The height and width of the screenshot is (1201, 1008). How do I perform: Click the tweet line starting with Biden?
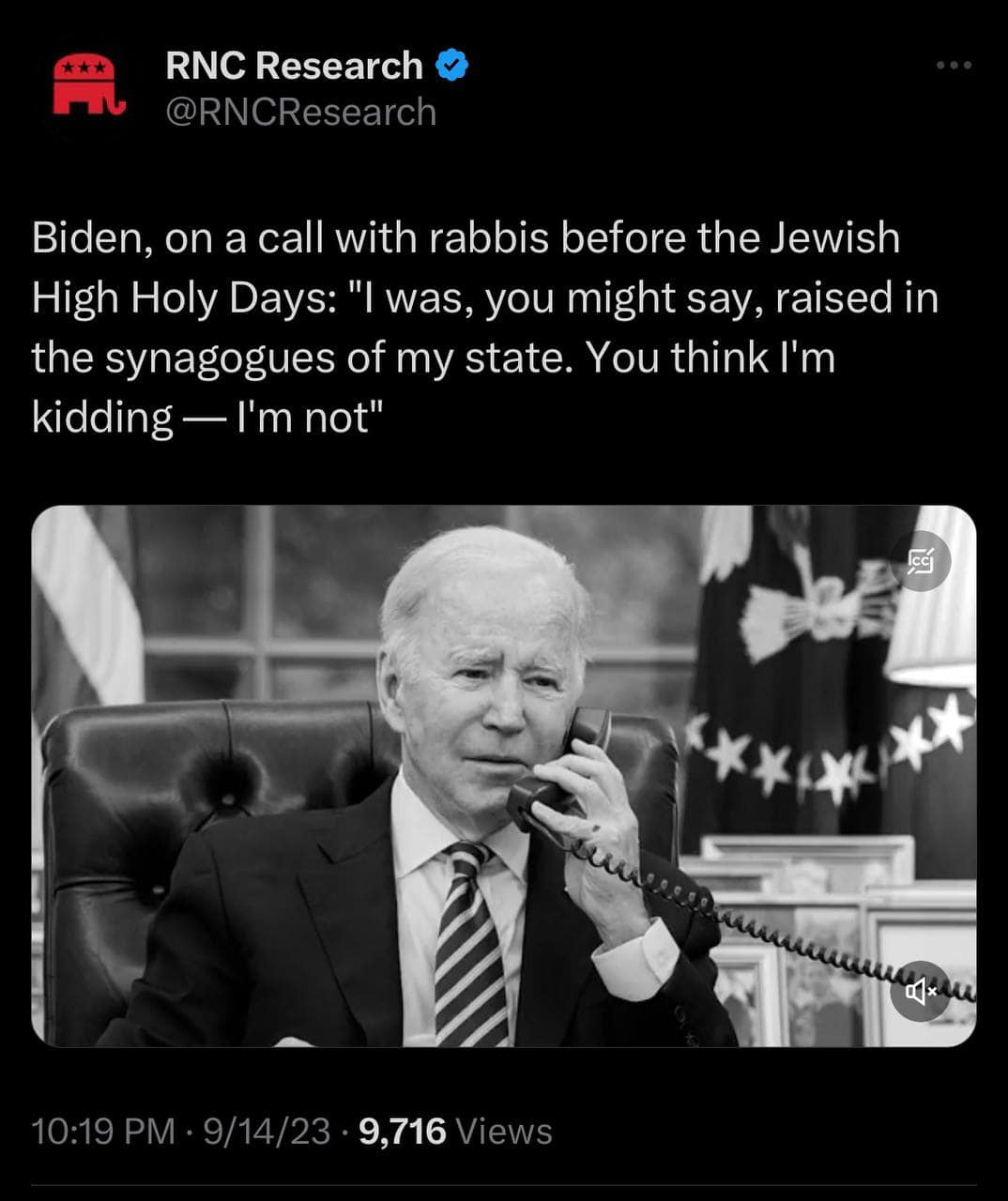(466, 237)
